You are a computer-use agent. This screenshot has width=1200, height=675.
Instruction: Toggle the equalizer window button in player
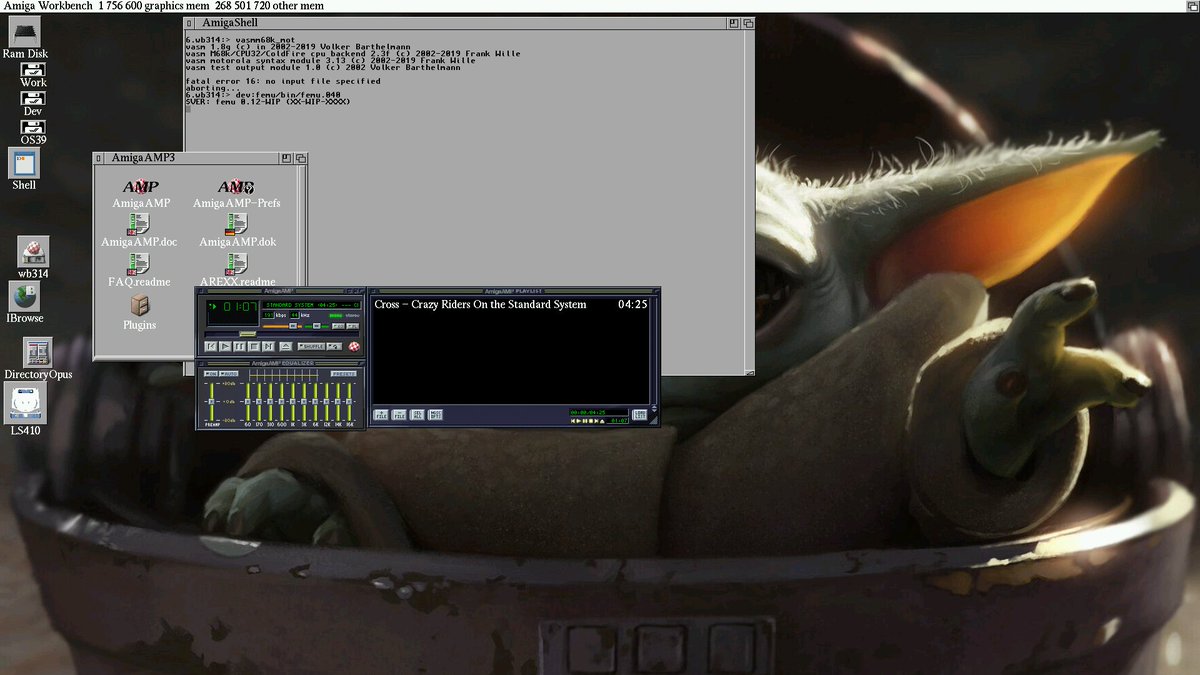(x=338, y=326)
